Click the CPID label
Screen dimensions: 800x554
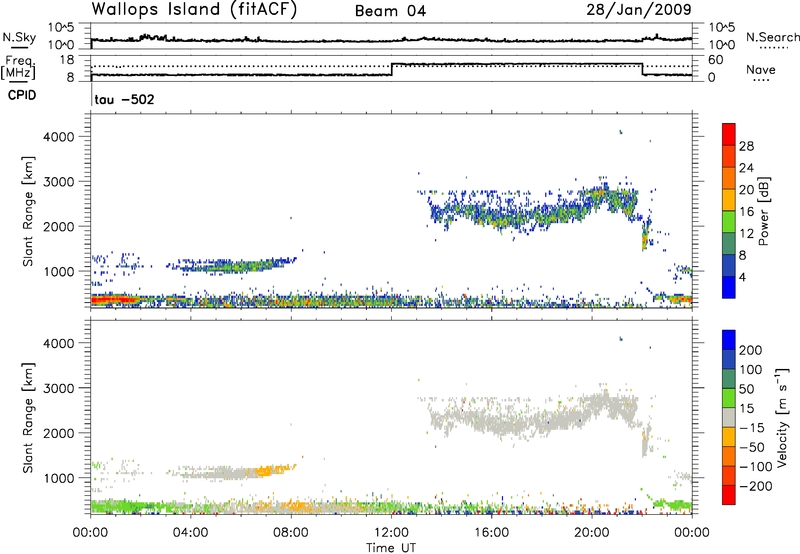(x=22, y=95)
